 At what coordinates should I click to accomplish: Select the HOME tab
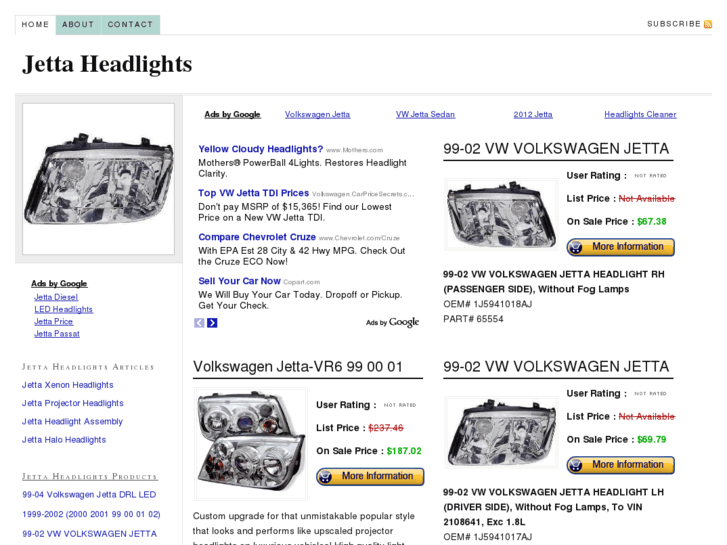tap(35, 25)
